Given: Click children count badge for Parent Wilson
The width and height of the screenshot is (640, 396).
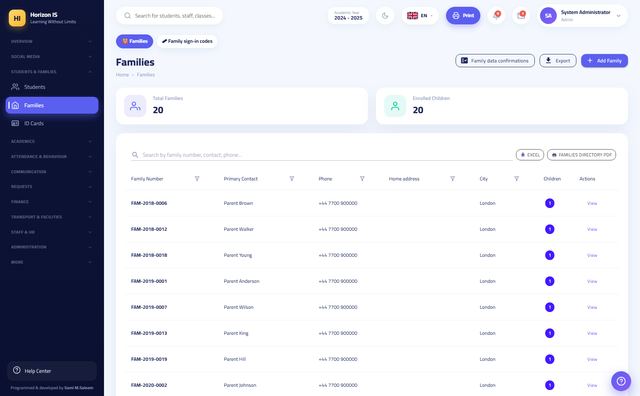Looking at the screenshot, I should 550,307.
